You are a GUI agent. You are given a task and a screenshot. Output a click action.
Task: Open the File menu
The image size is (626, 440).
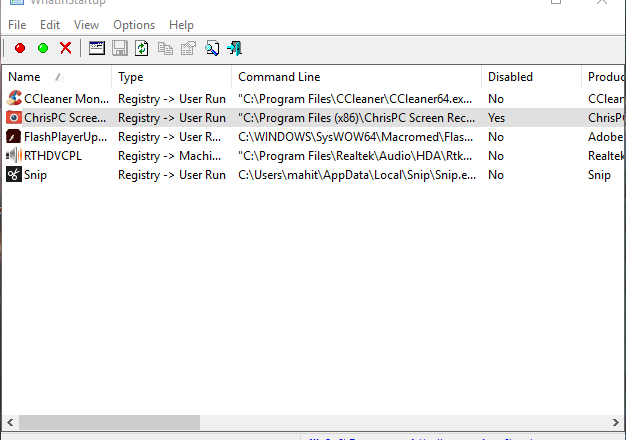click(17, 25)
